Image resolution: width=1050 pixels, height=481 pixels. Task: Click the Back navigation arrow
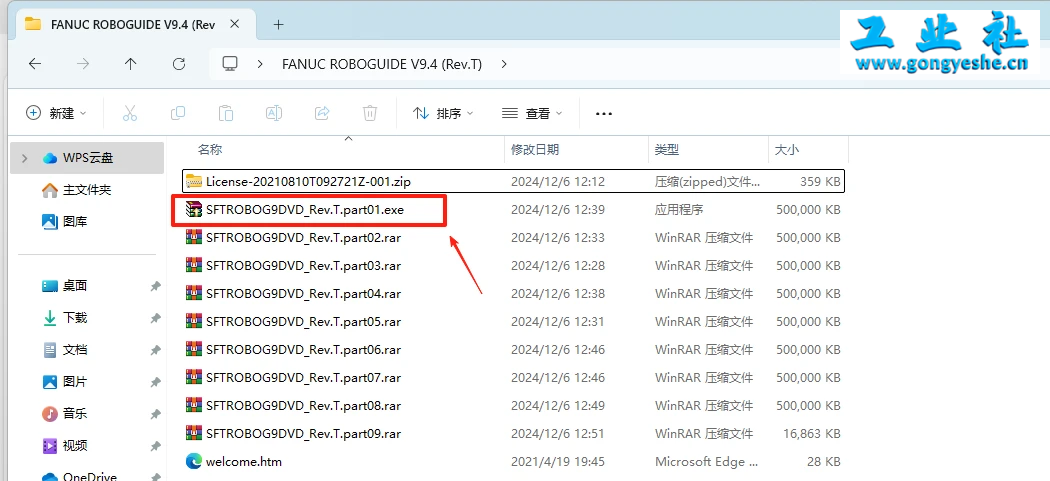[35, 64]
